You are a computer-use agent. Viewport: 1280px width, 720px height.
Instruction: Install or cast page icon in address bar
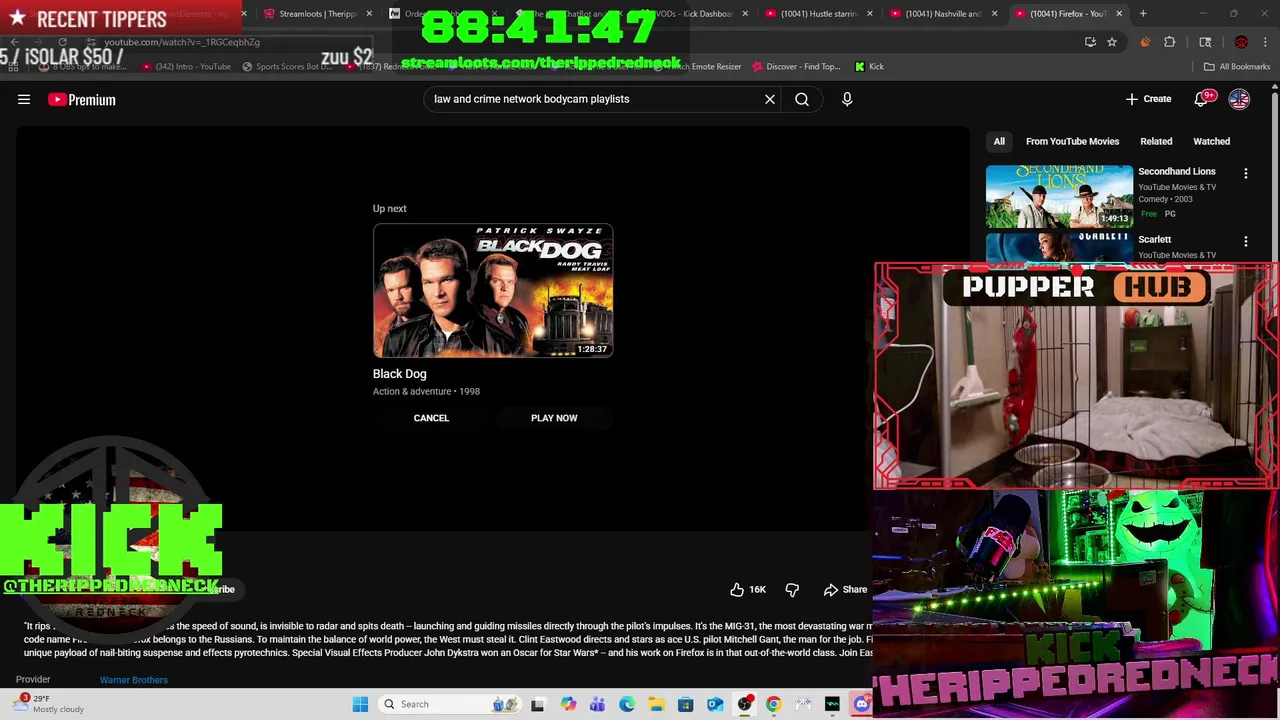click(1090, 42)
